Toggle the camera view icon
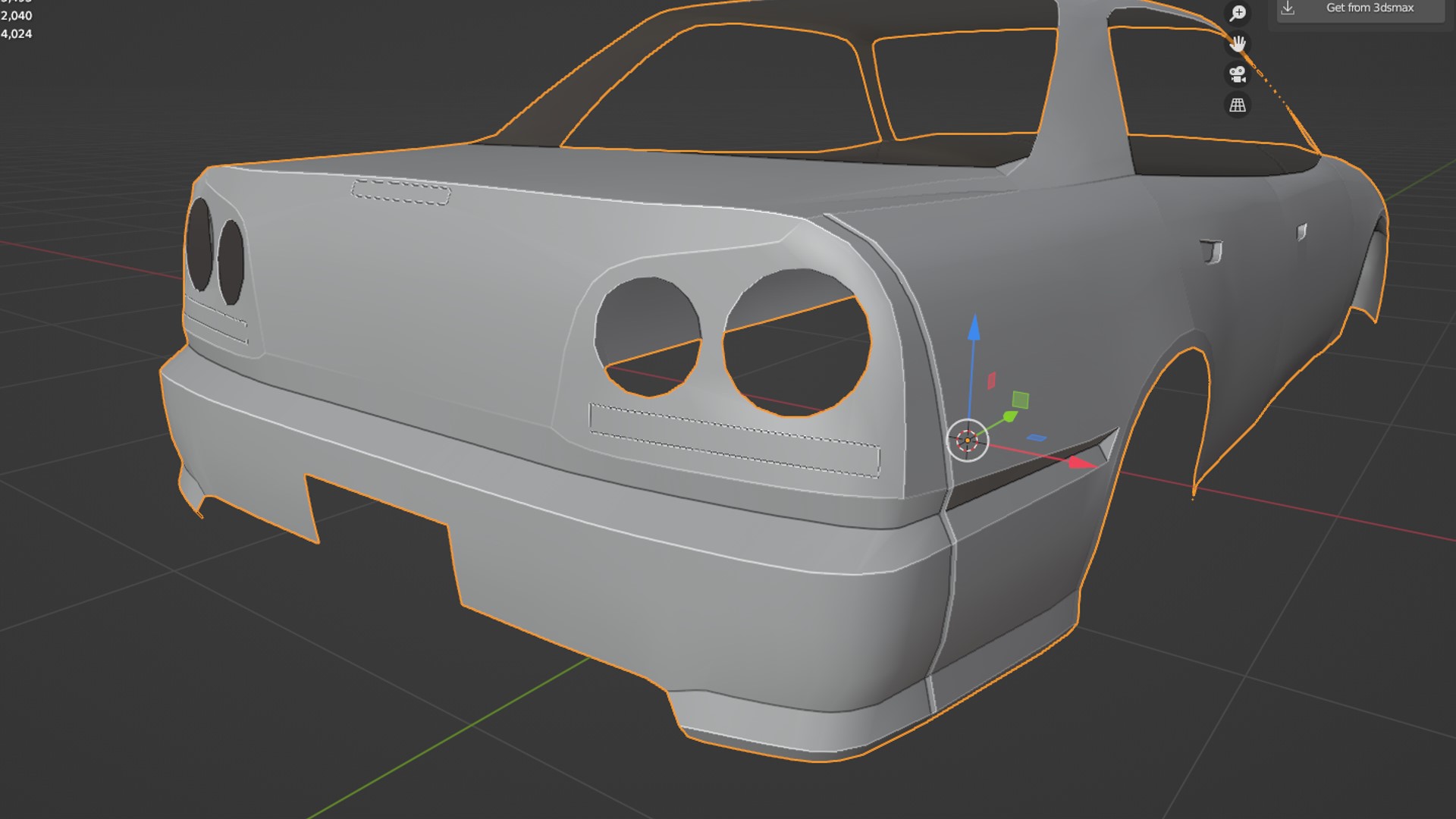The width and height of the screenshot is (1456, 819). tap(1238, 74)
